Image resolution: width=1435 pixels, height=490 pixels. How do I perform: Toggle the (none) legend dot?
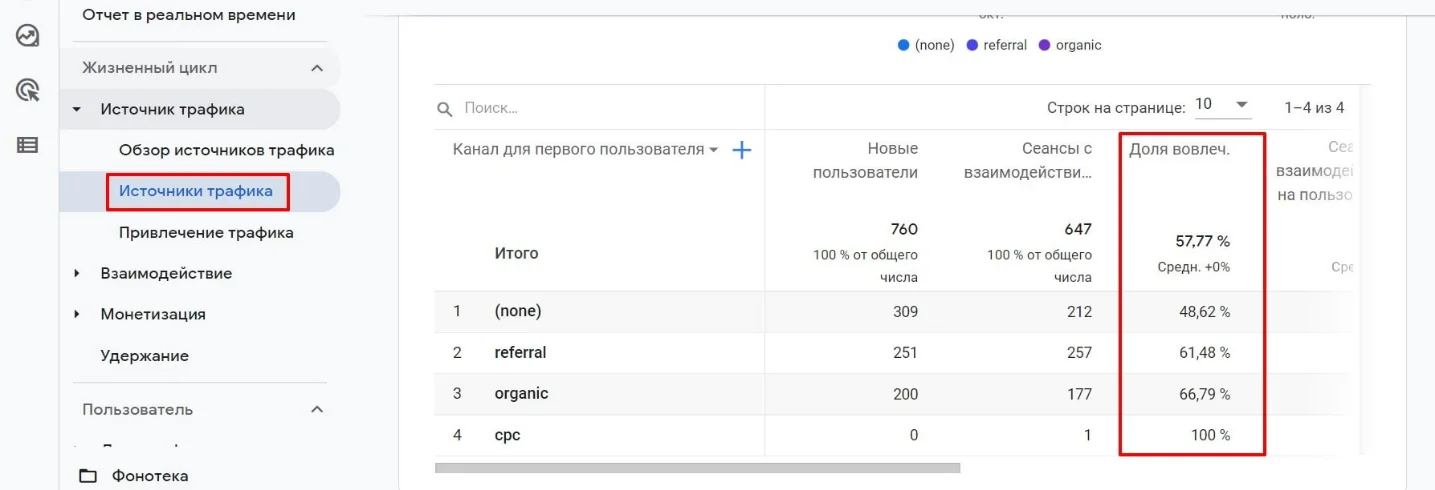click(x=904, y=45)
